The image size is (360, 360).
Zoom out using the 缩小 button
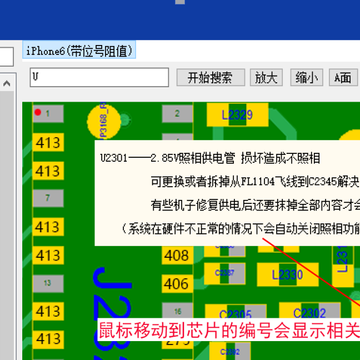point(306,78)
